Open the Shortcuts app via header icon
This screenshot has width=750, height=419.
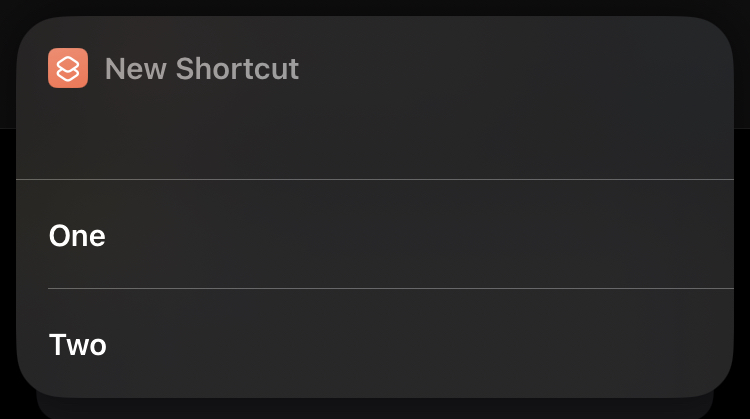(68, 68)
